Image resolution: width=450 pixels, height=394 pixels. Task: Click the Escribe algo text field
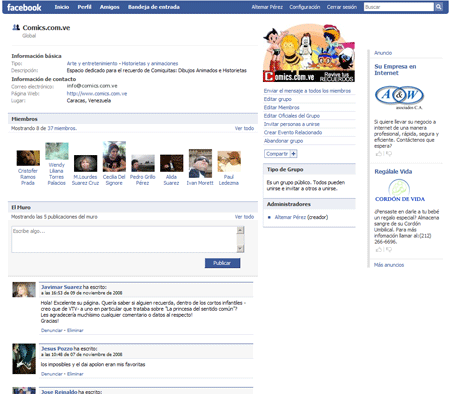pos(124,239)
